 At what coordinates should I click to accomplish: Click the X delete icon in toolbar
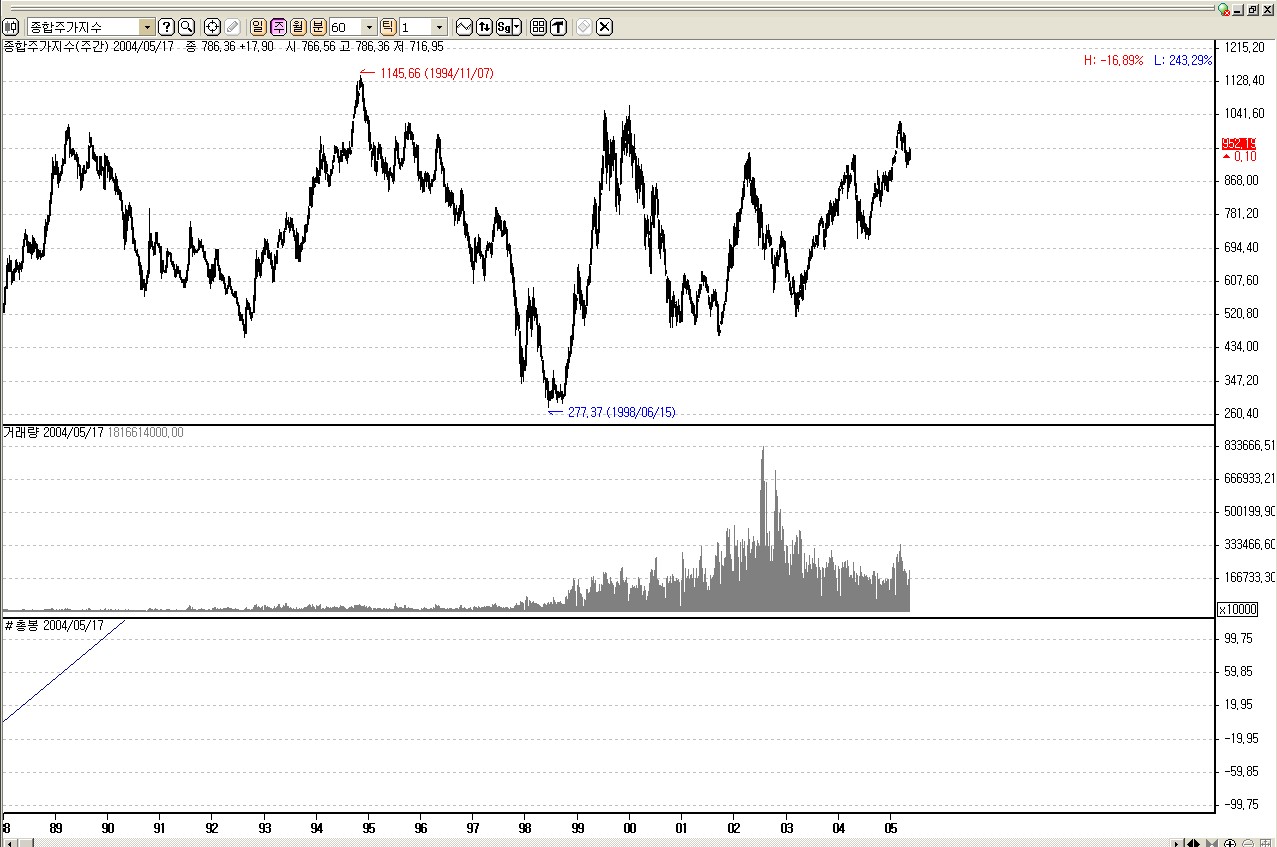click(604, 27)
